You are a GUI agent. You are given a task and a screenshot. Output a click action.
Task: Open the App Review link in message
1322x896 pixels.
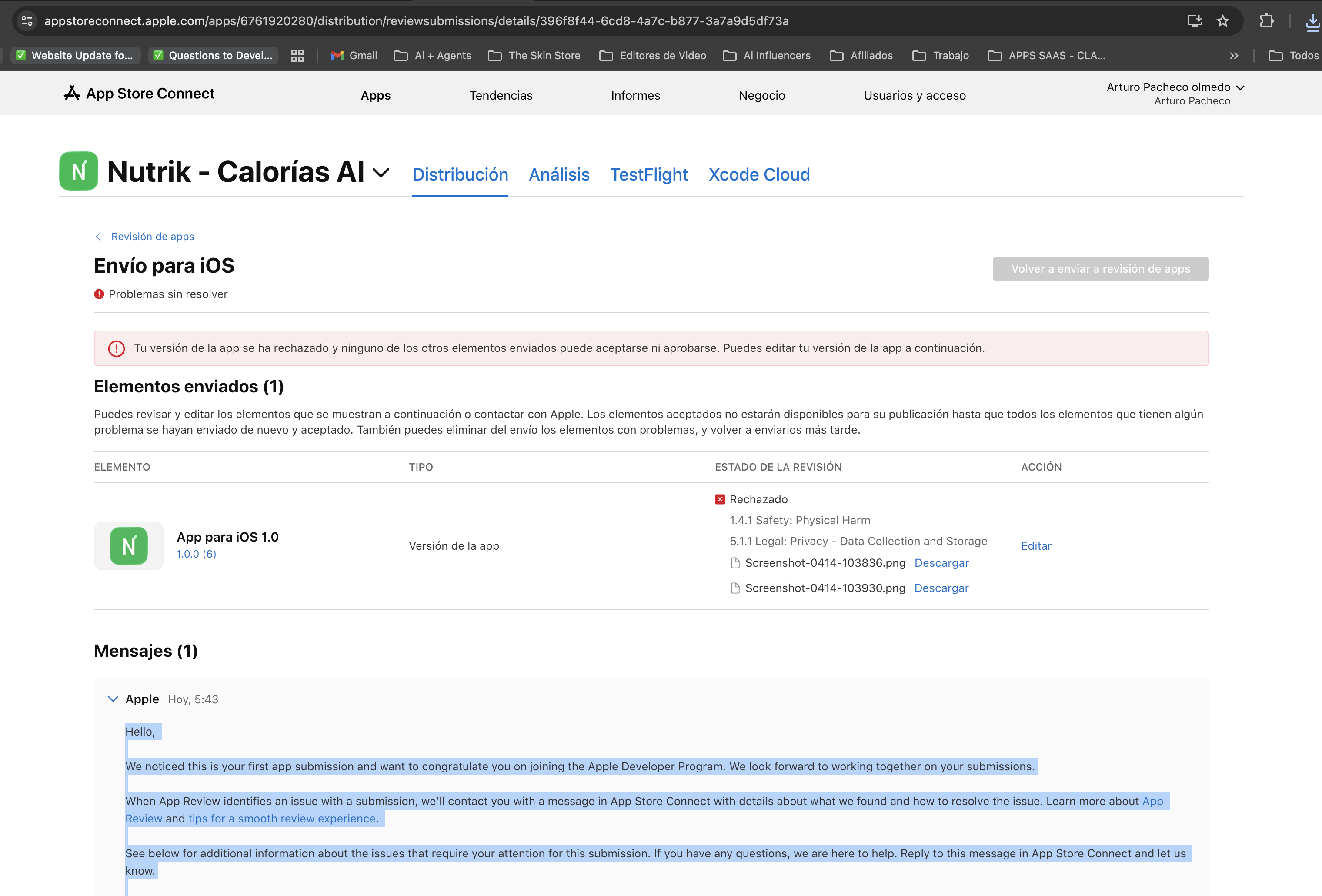1152,801
